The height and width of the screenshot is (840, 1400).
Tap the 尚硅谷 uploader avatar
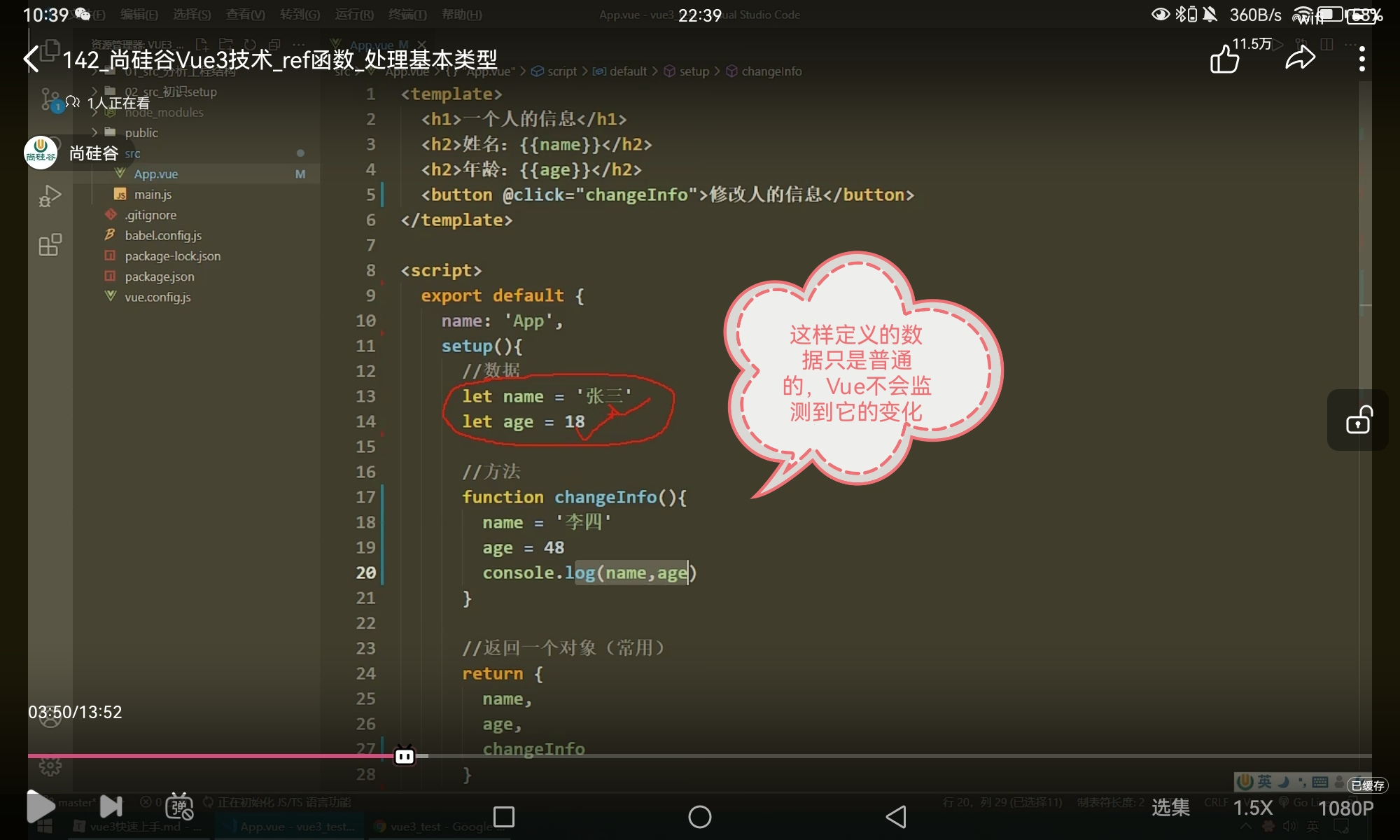pos(41,153)
